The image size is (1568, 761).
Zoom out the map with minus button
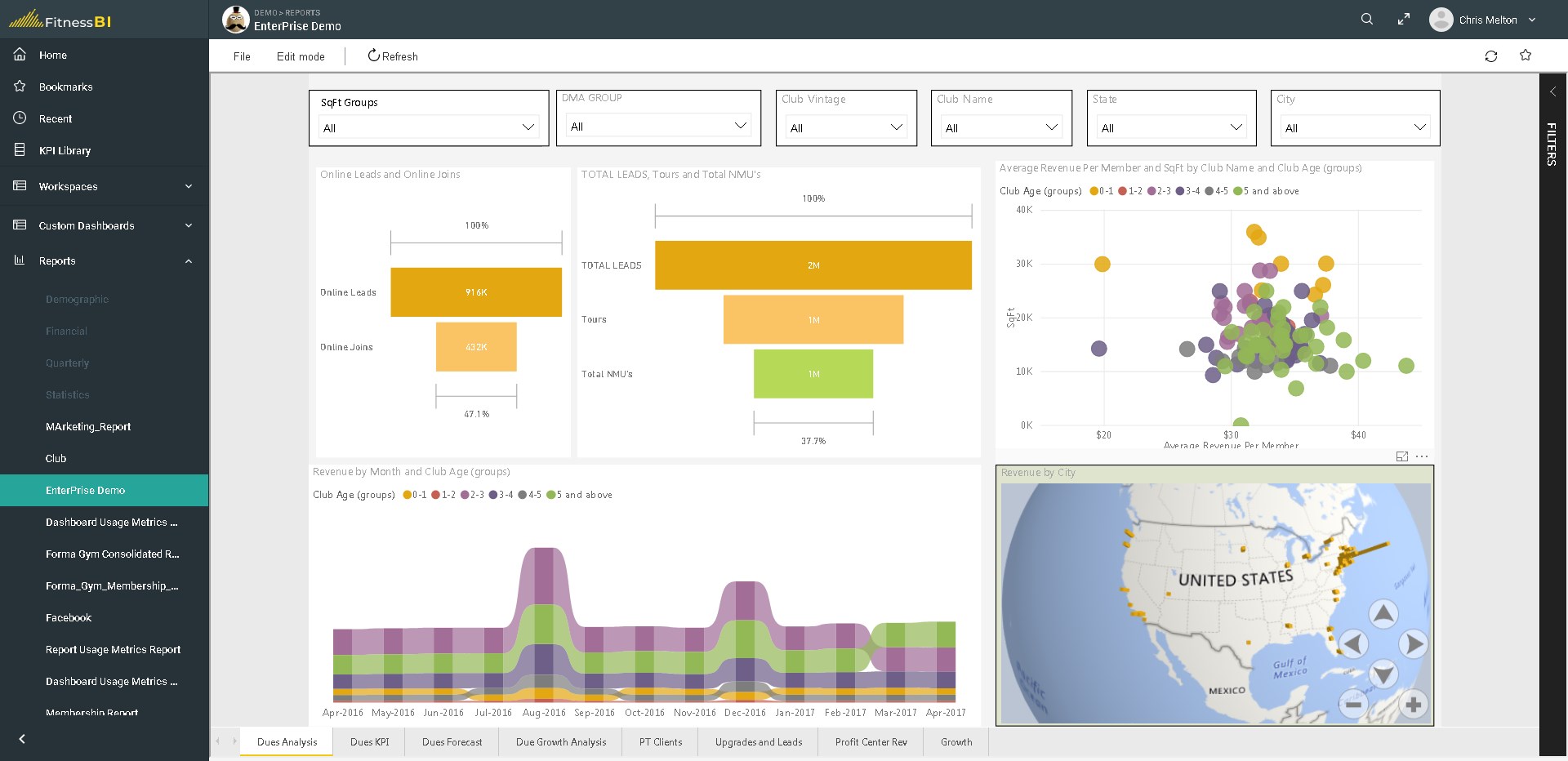click(x=1354, y=704)
